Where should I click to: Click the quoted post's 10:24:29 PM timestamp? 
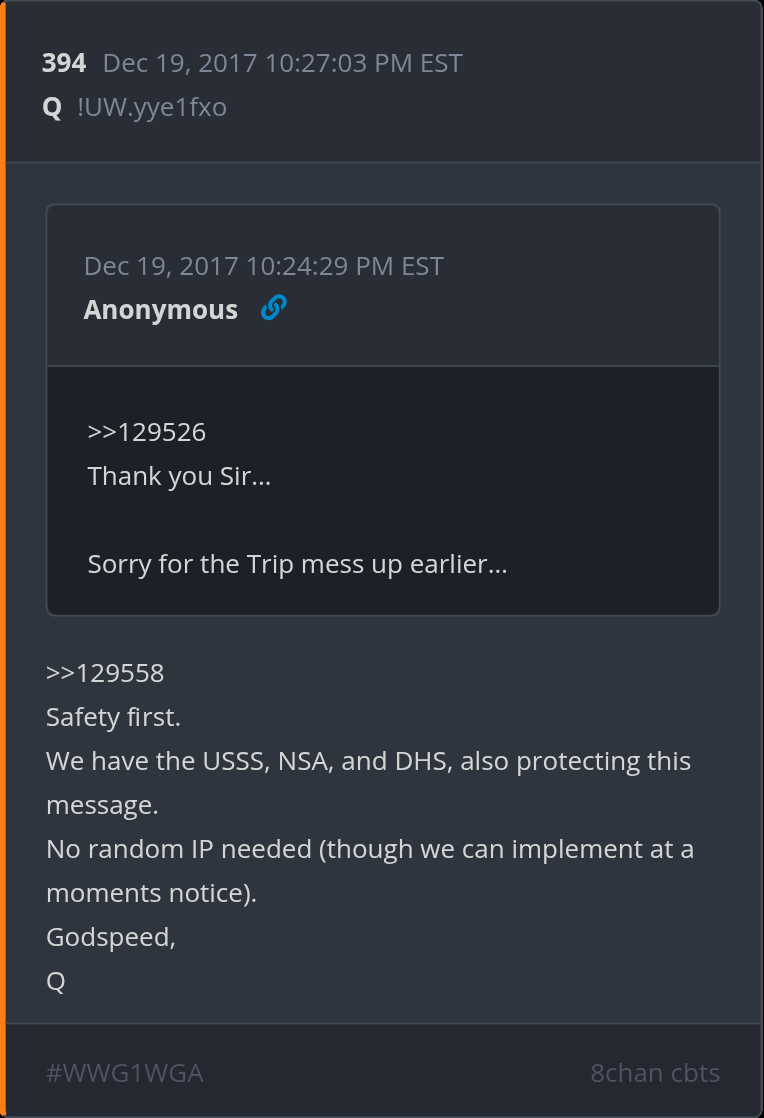click(264, 266)
